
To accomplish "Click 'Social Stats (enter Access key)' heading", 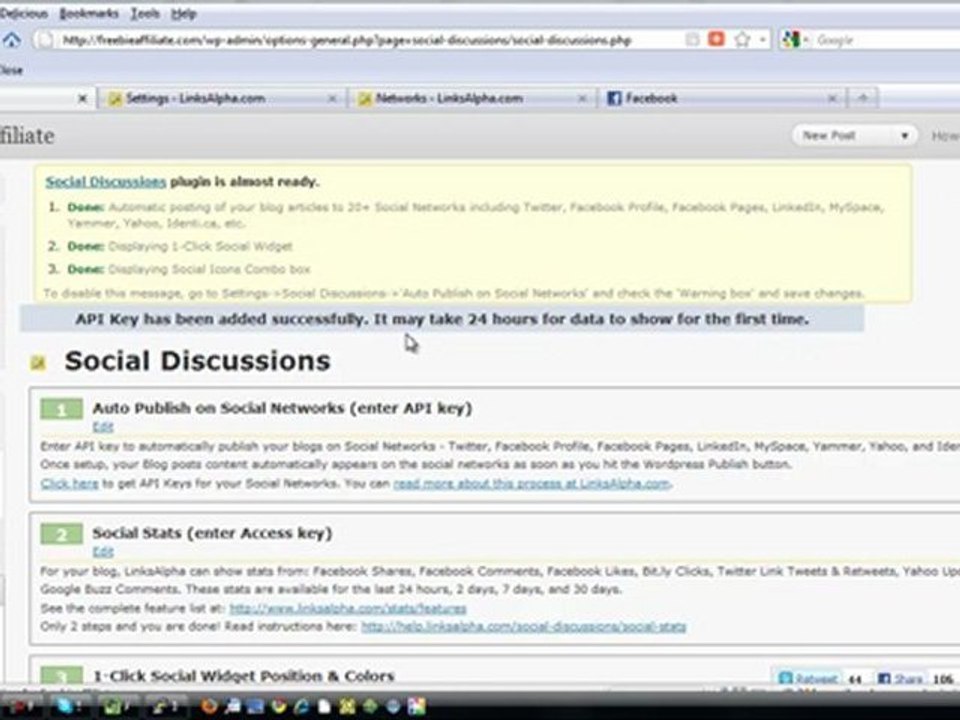I will pyautogui.click(x=212, y=533).
